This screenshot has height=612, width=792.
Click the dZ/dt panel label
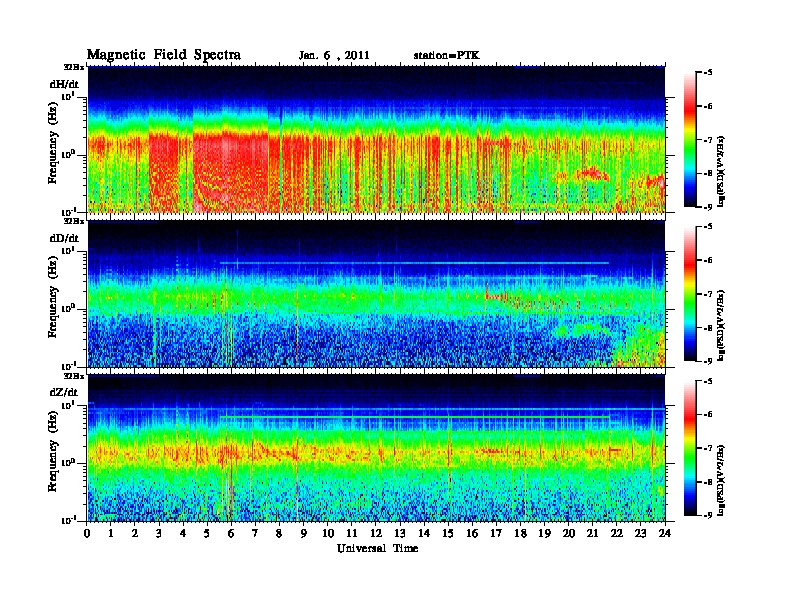[x=64, y=392]
